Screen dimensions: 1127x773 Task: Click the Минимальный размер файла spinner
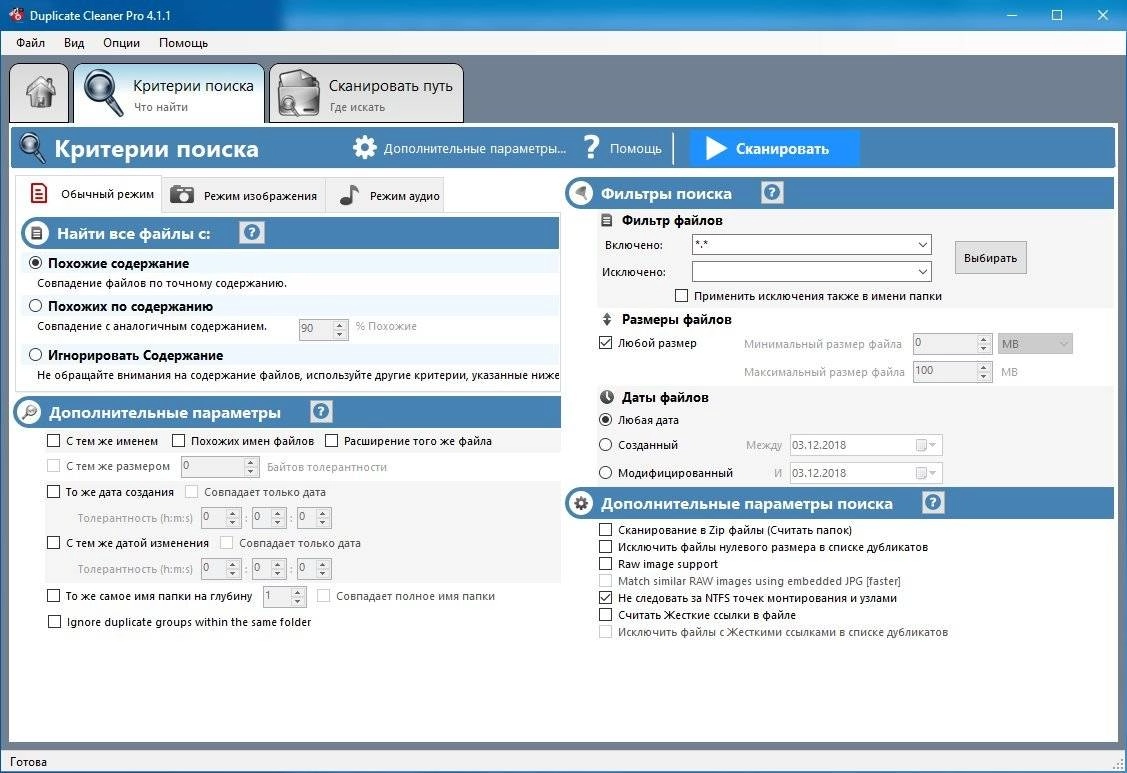pos(984,344)
